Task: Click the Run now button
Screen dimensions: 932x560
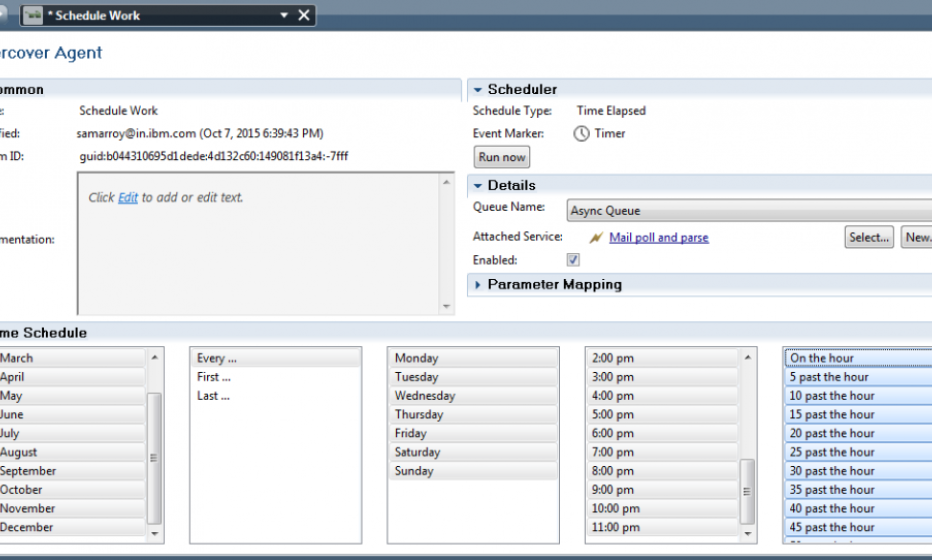Action: [x=501, y=157]
